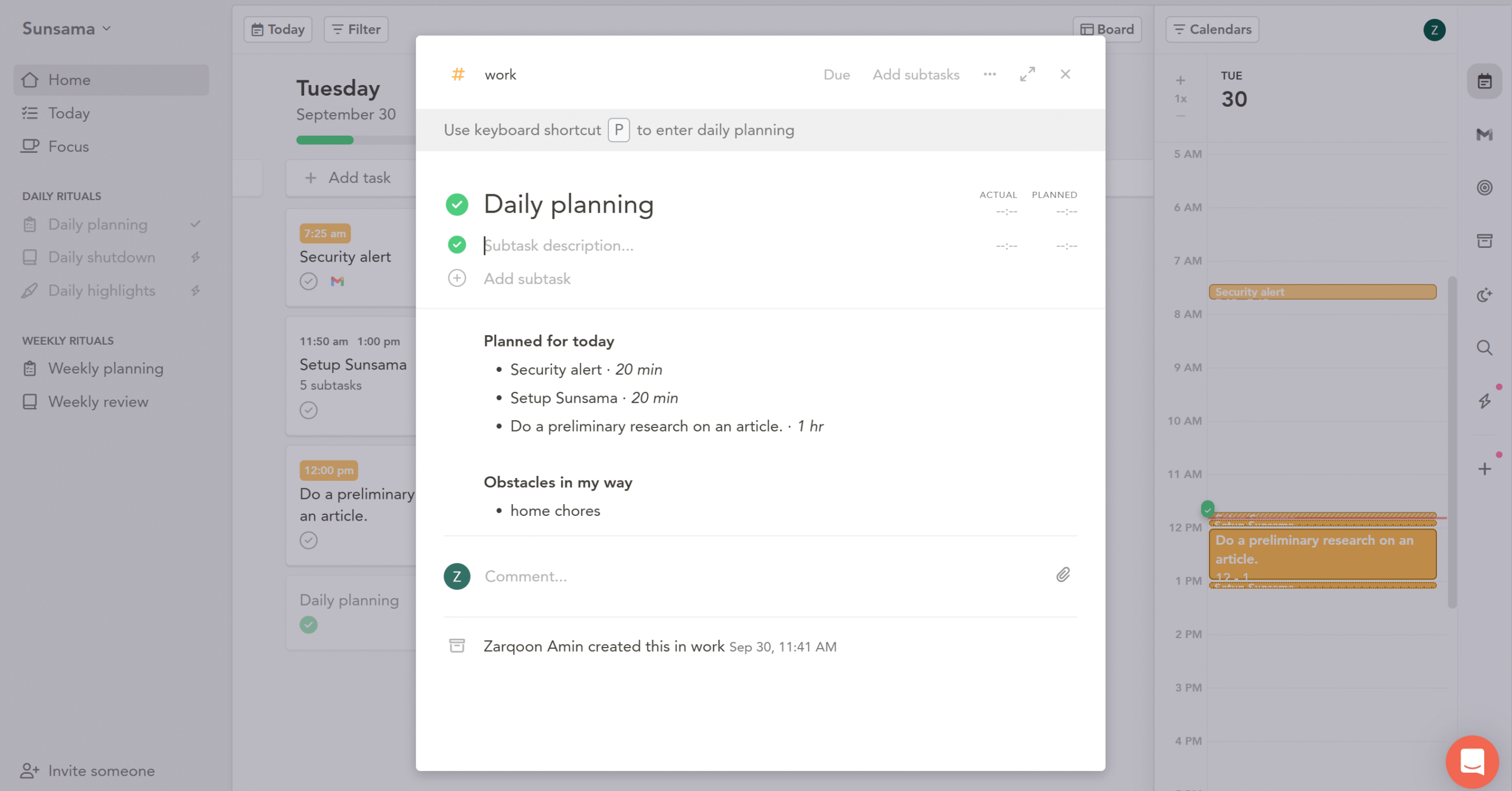Viewport: 1512px width, 791px height.
Task: Click the lightning icon beside Daily highlights
Action: pos(195,290)
